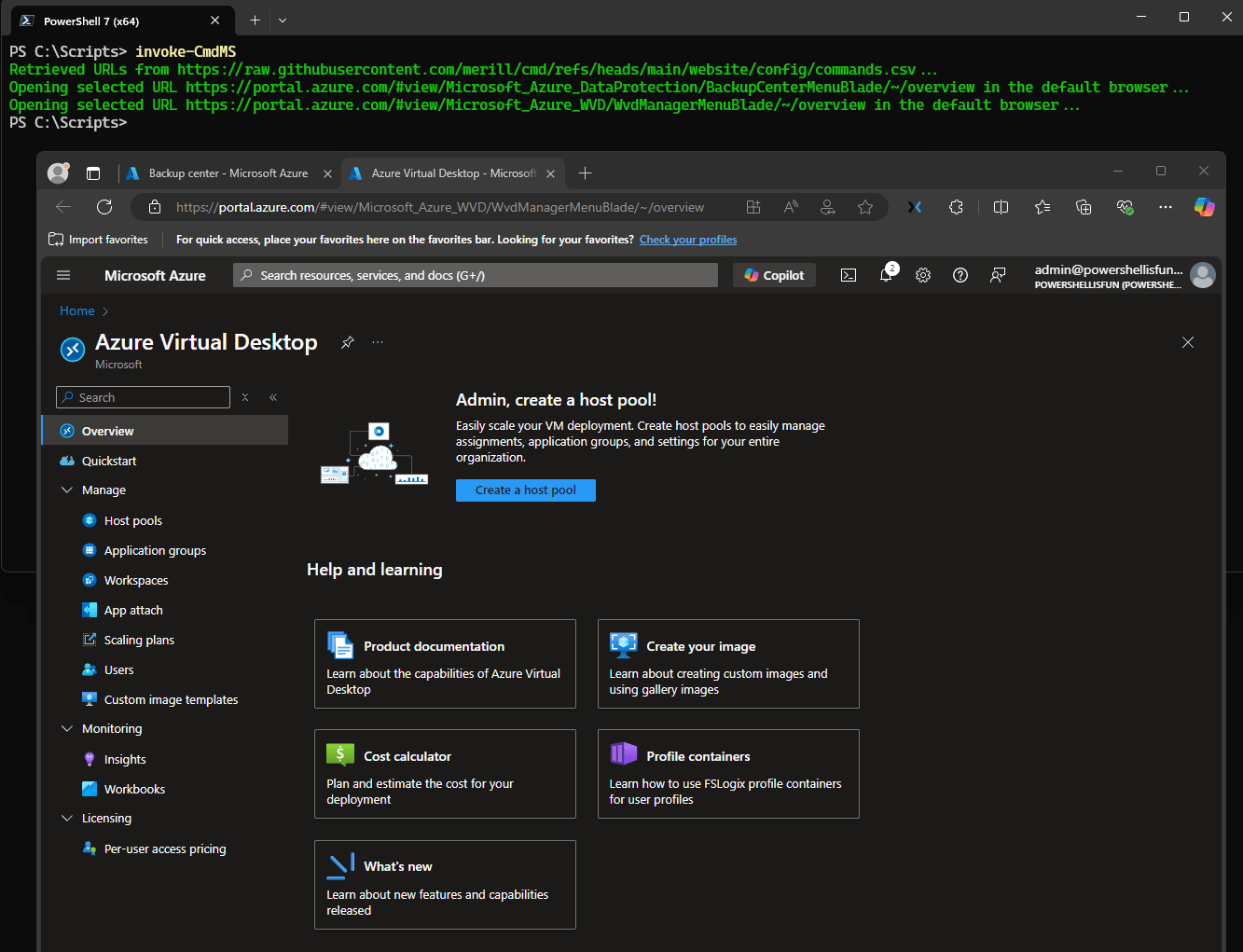Collapse the Monitoring section
1243x952 pixels.
pyautogui.click(x=66, y=728)
